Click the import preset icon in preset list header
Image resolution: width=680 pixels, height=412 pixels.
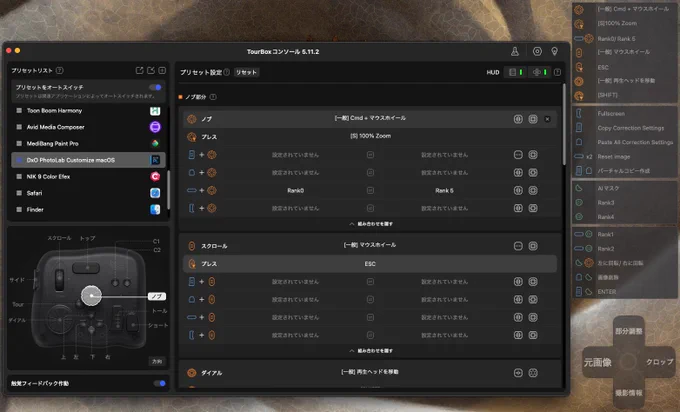coord(151,70)
